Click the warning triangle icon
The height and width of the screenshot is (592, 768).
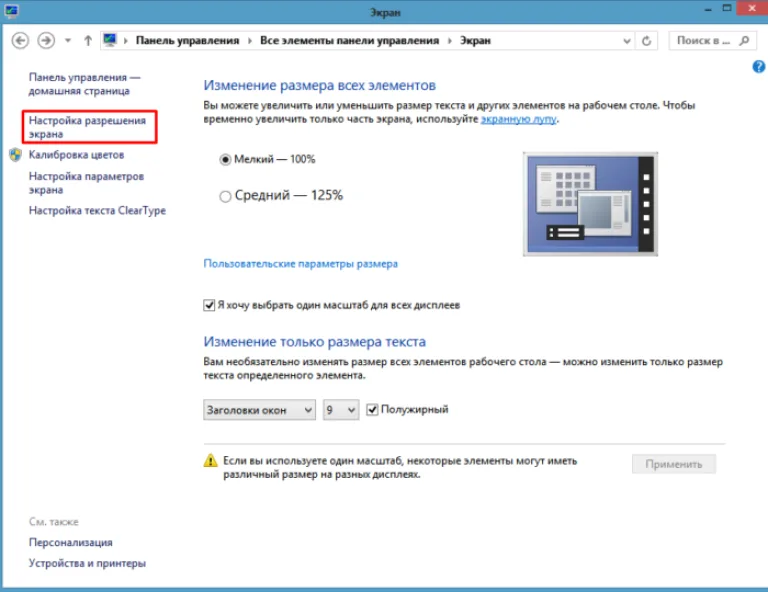pos(211,461)
